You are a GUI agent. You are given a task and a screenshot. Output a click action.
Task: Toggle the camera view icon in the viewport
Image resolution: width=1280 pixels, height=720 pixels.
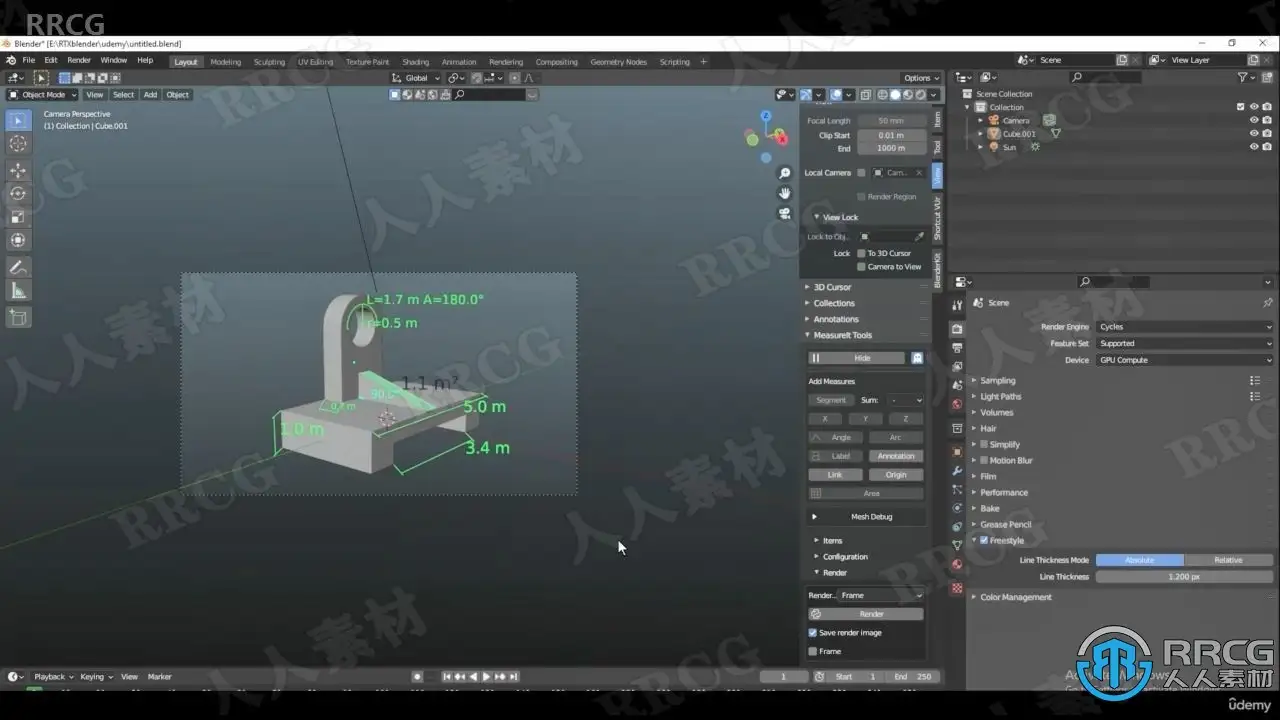tap(785, 213)
